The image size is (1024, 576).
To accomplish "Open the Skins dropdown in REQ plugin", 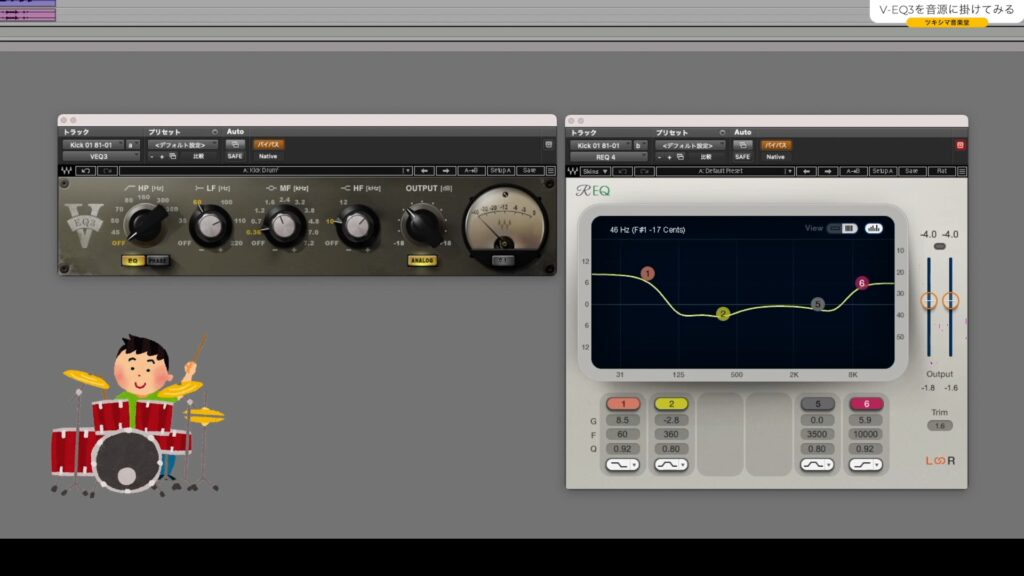I will 596,171.
